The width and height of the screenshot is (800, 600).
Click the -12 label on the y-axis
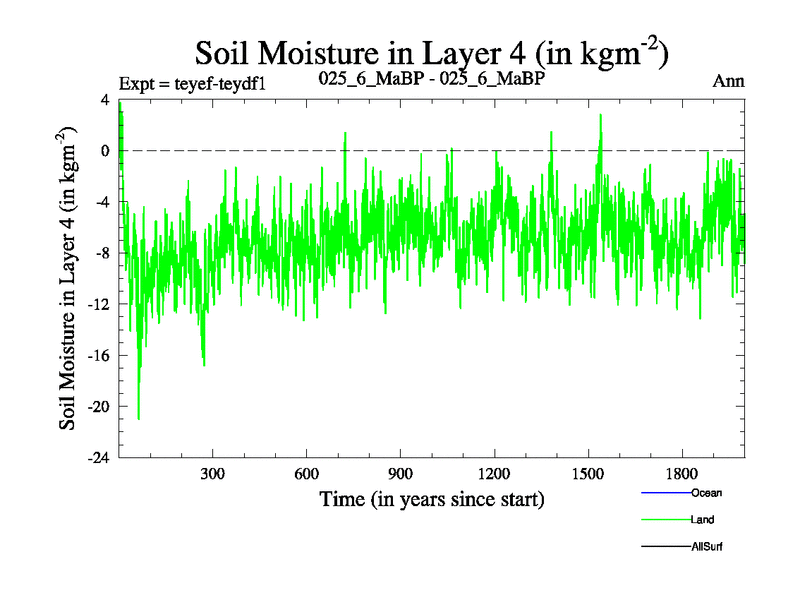pos(97,304)
